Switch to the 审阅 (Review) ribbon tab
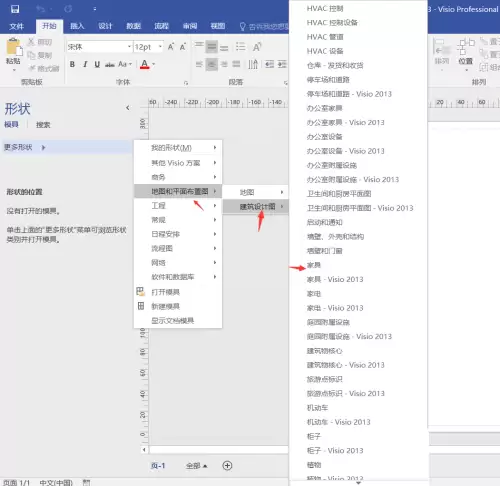 190,26
